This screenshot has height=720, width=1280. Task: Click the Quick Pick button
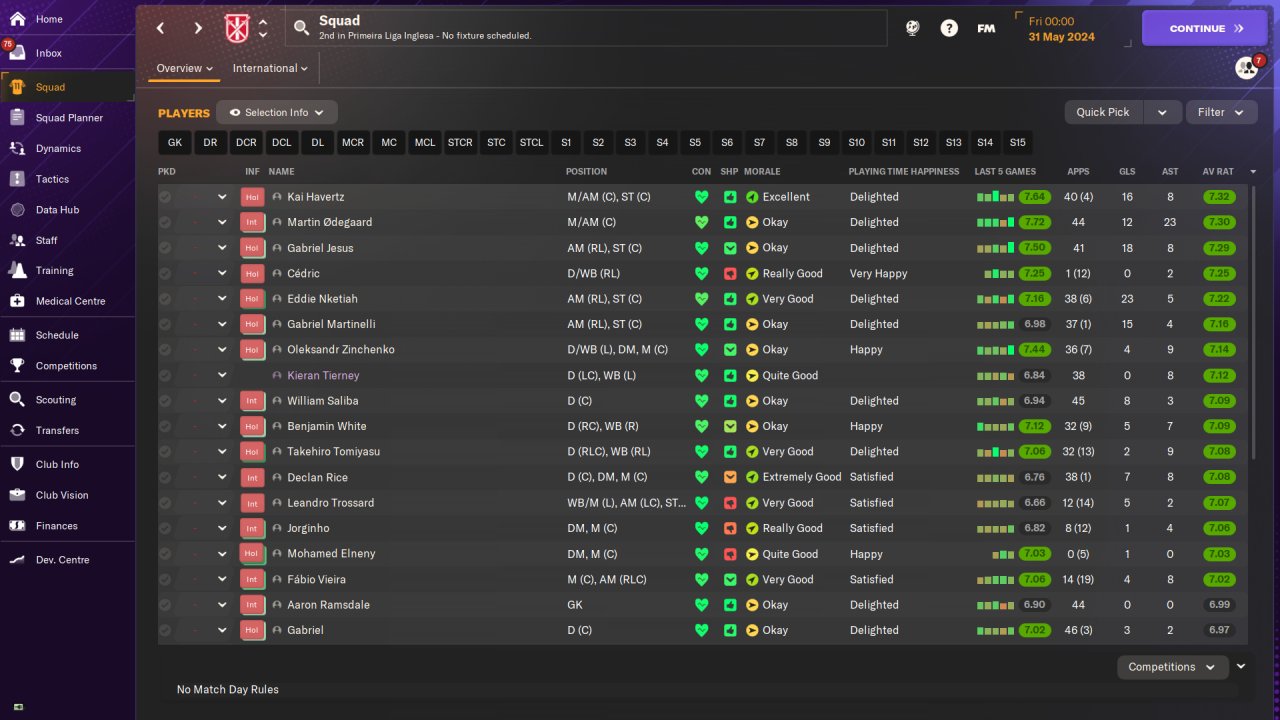1103,113
